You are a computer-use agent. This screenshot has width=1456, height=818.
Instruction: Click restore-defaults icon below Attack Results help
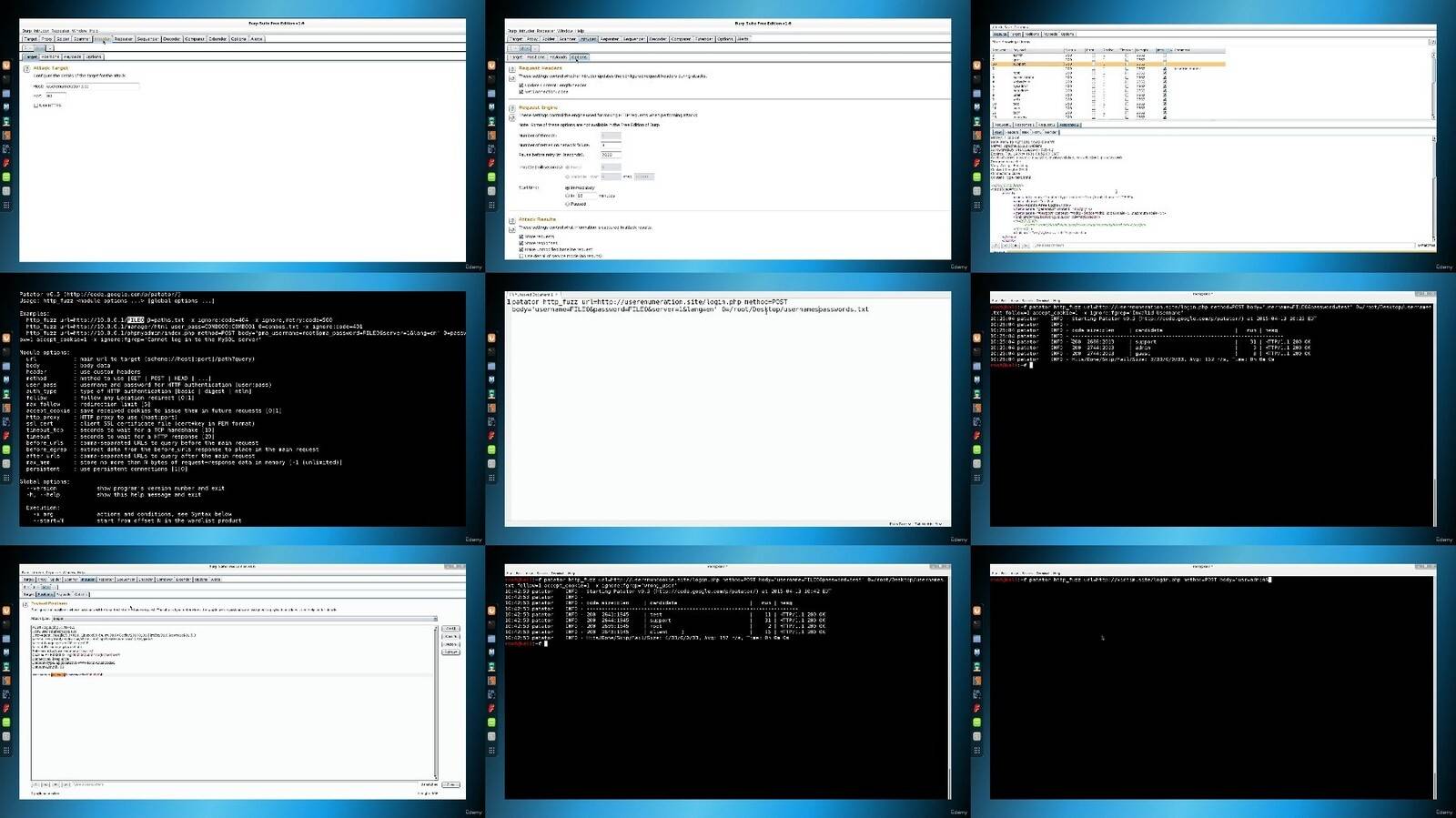[x=512, y=230]
